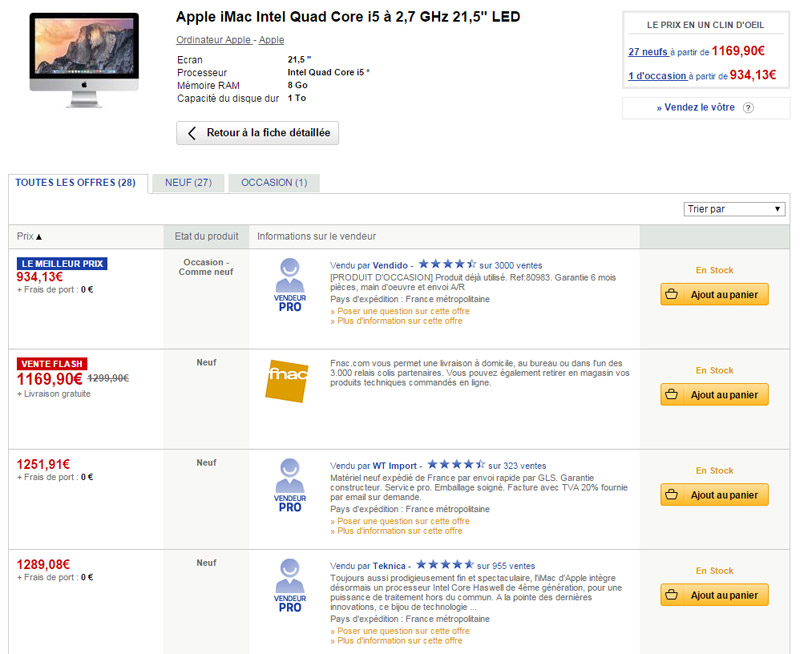This screenshot has height=654, width=800.
Task: Switch to the OCCASION (1) tab
Action: [274, 183]
